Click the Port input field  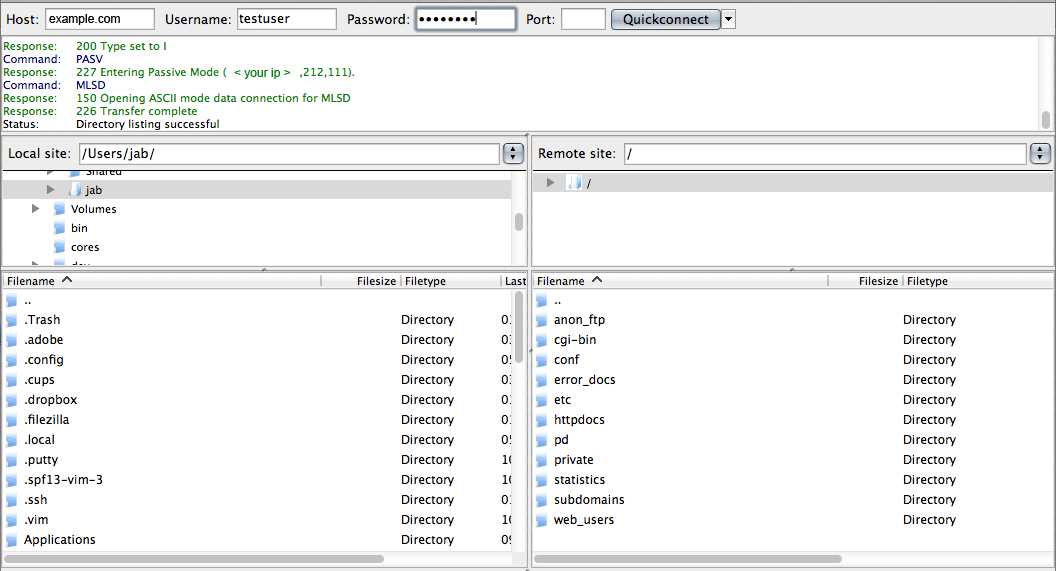pos(583,19)
